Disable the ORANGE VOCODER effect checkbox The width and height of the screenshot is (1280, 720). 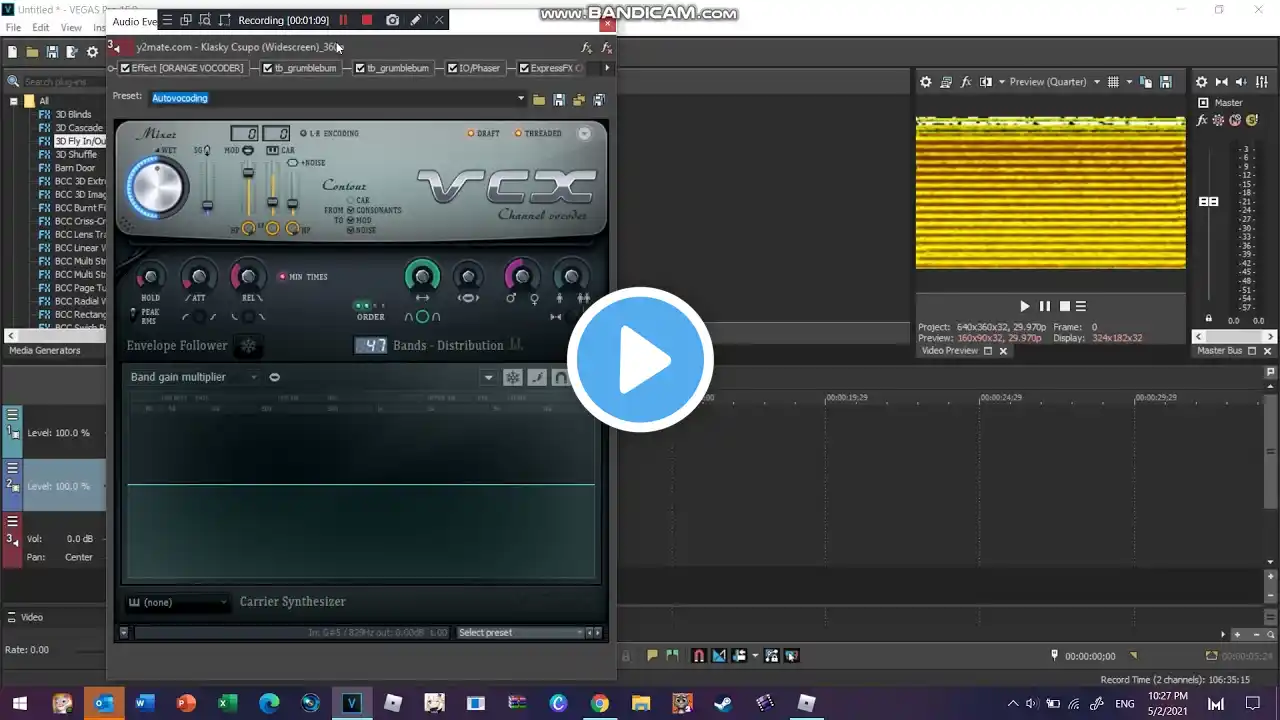click(125, 68)
